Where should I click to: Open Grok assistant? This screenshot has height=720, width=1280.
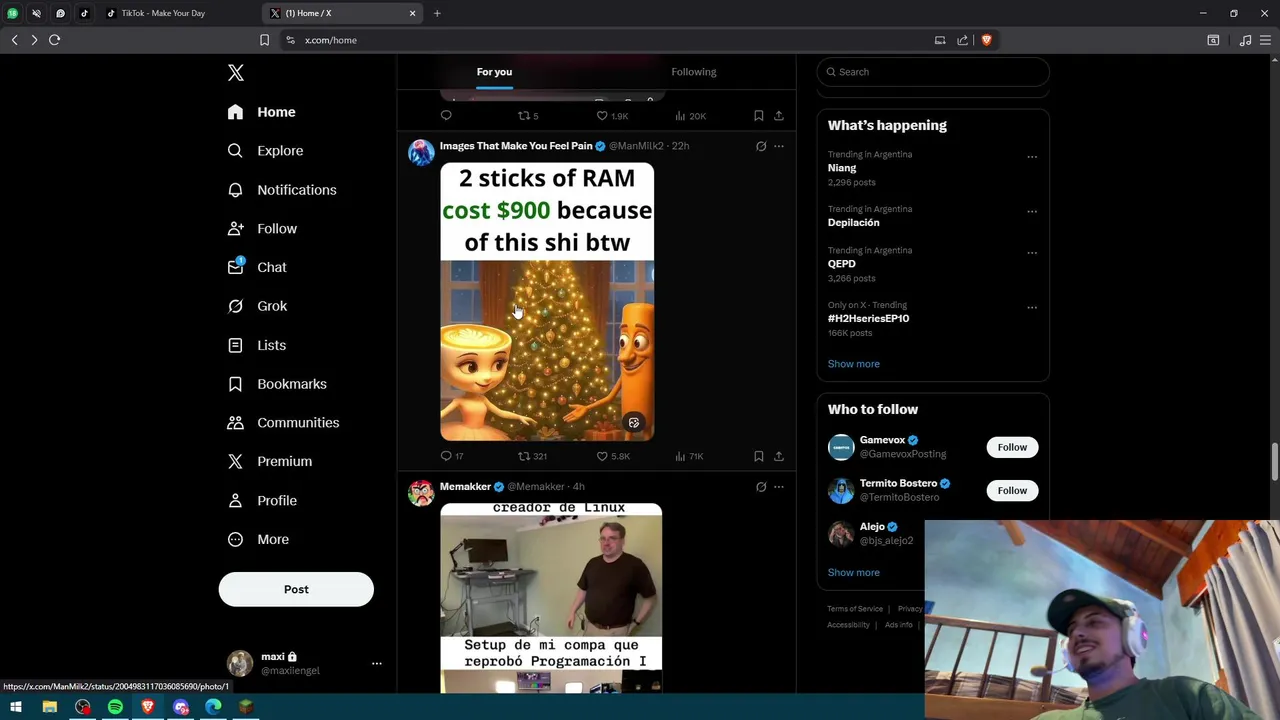[257, 306]
